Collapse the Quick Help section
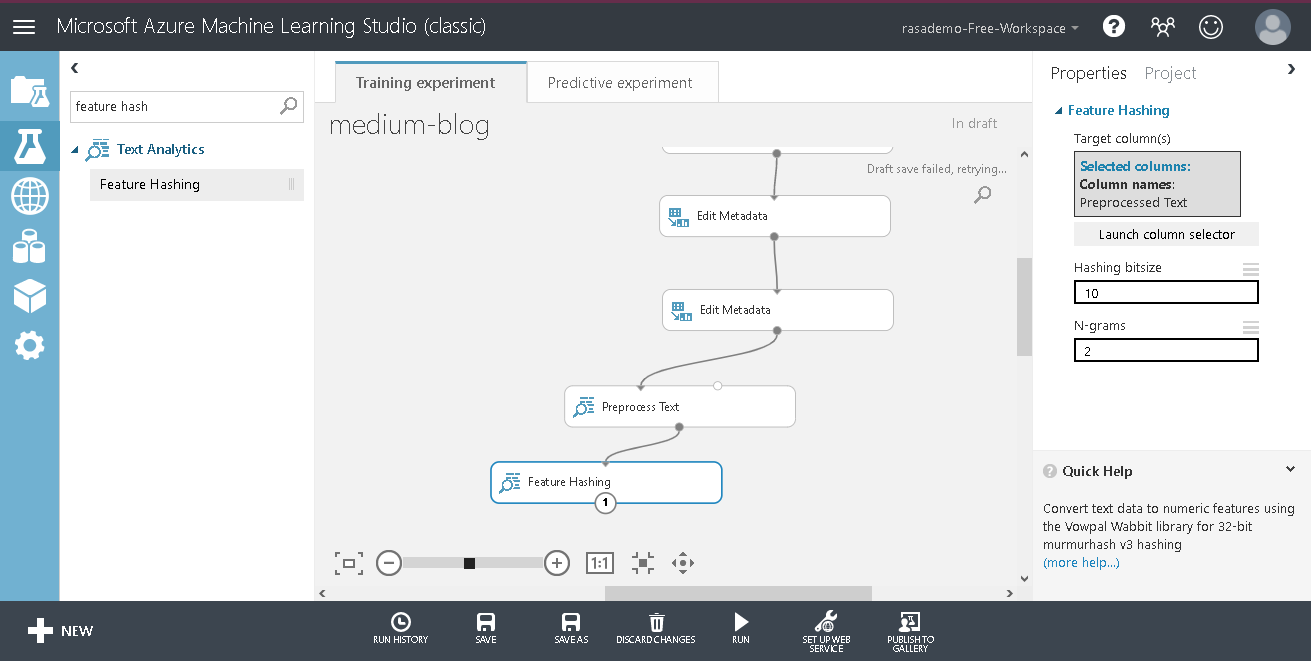1311x661 pixels. tap(1290, 469)
